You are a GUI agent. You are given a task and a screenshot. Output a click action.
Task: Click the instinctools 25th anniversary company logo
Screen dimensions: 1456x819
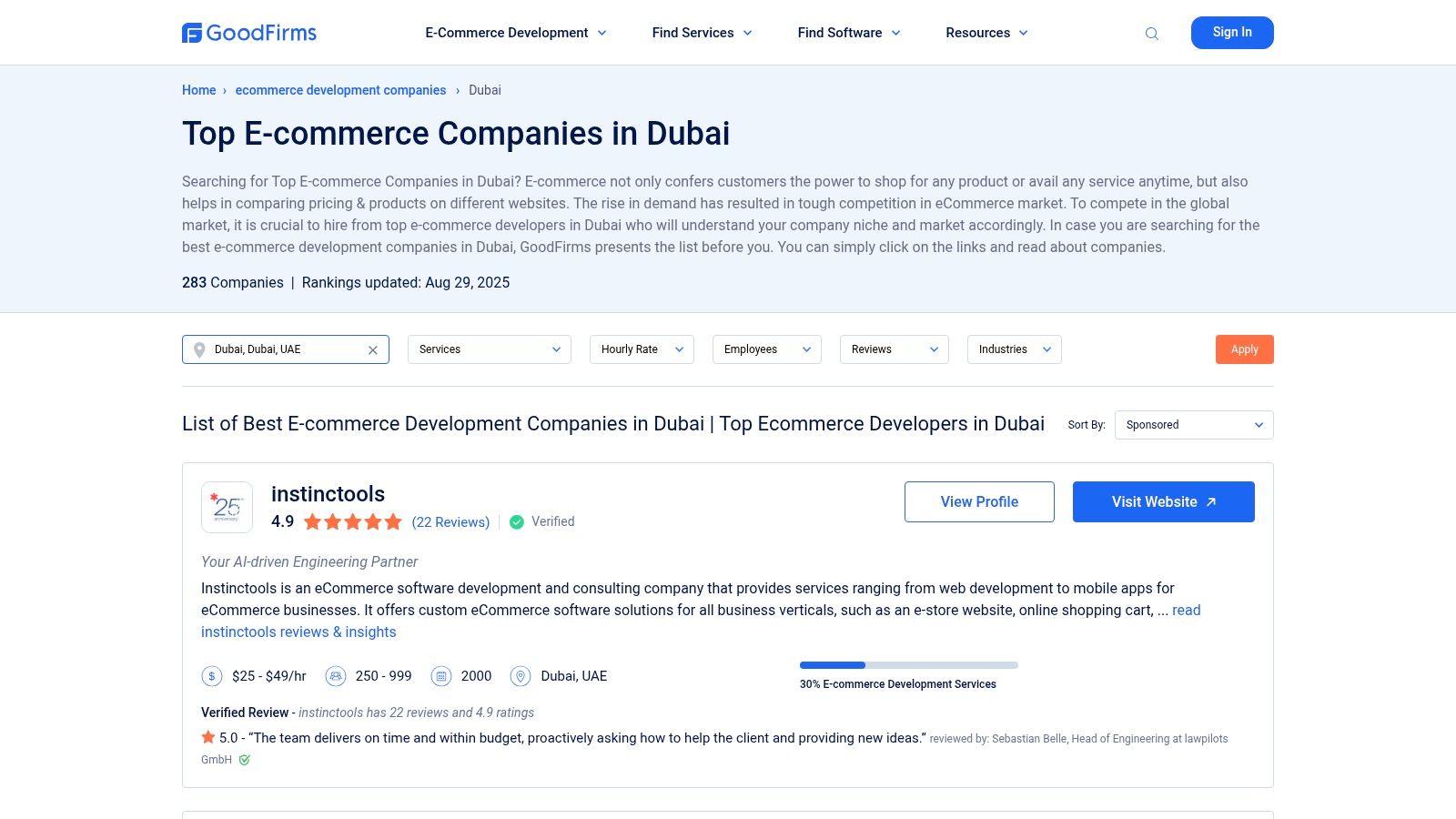coord(227,507)
